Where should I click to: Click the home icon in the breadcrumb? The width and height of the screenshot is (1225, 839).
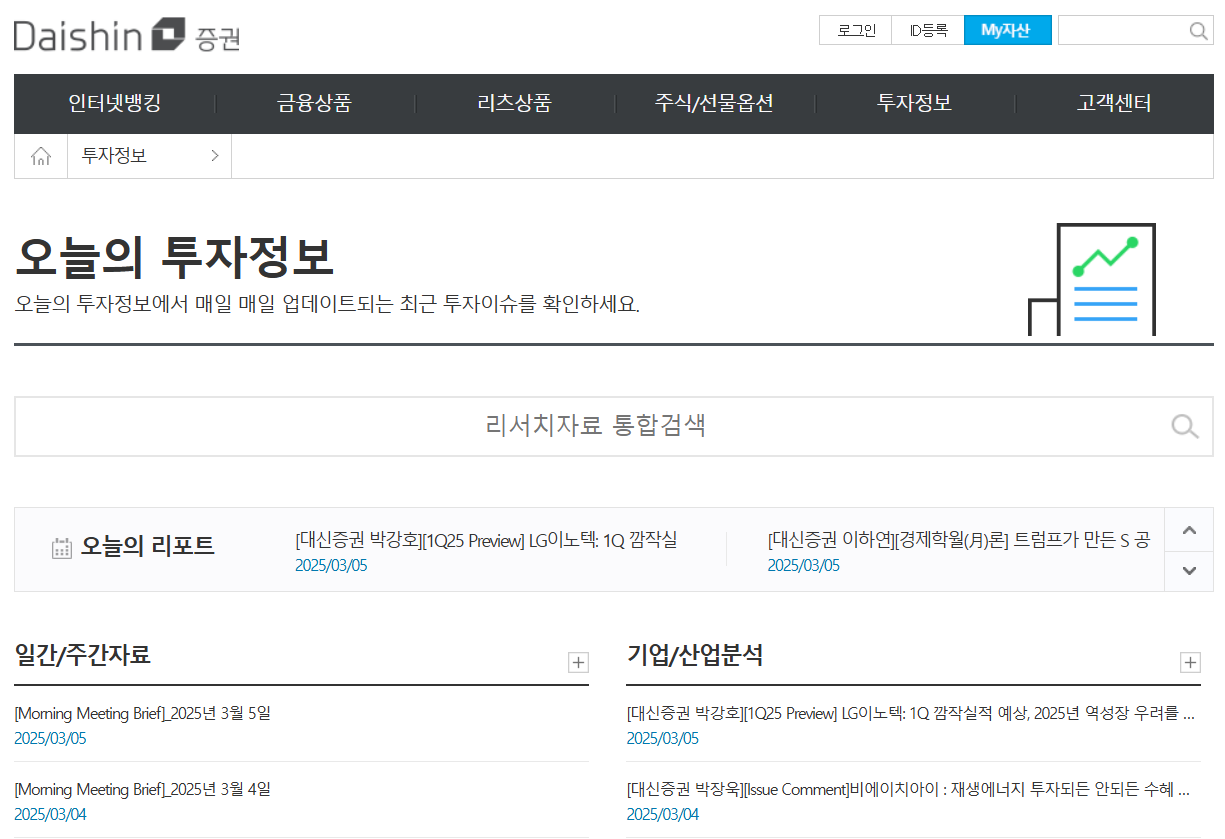coord(40,155)
